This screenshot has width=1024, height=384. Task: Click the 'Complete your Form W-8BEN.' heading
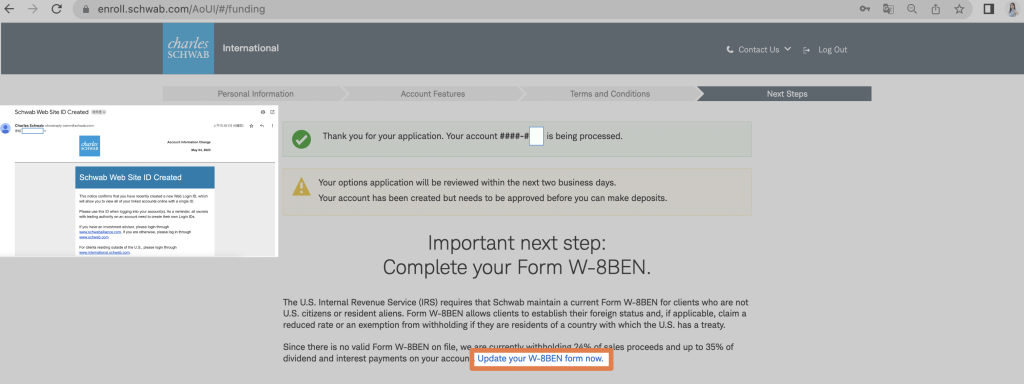pyautogui.click(x=517, y=267)
